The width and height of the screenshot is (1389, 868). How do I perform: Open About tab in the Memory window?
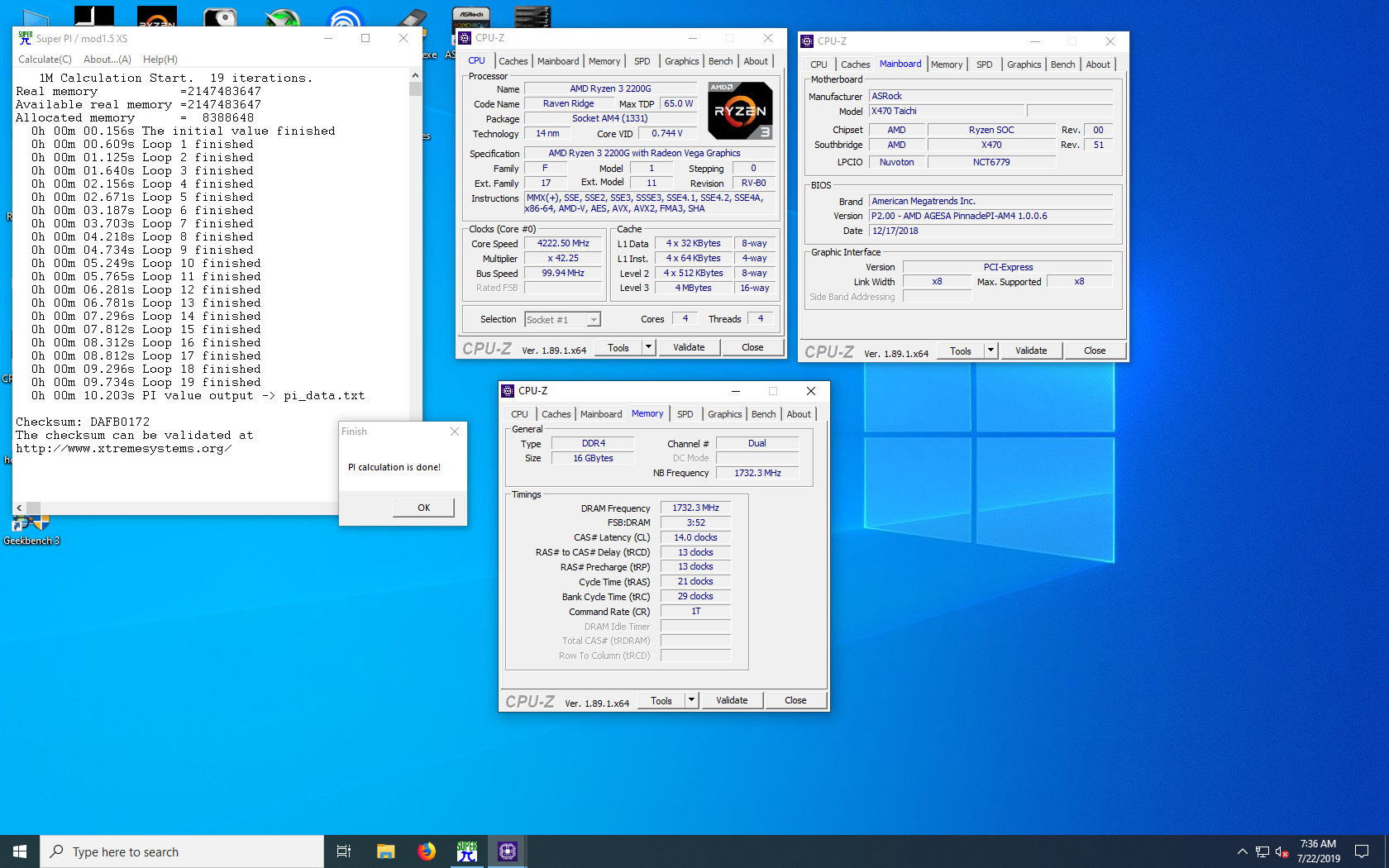799,414
